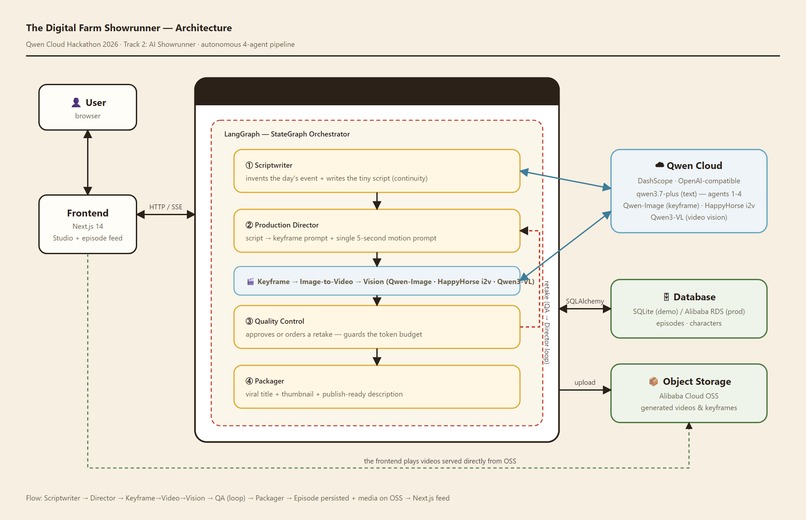Click the dark header bar of the central container

[377, 91]
